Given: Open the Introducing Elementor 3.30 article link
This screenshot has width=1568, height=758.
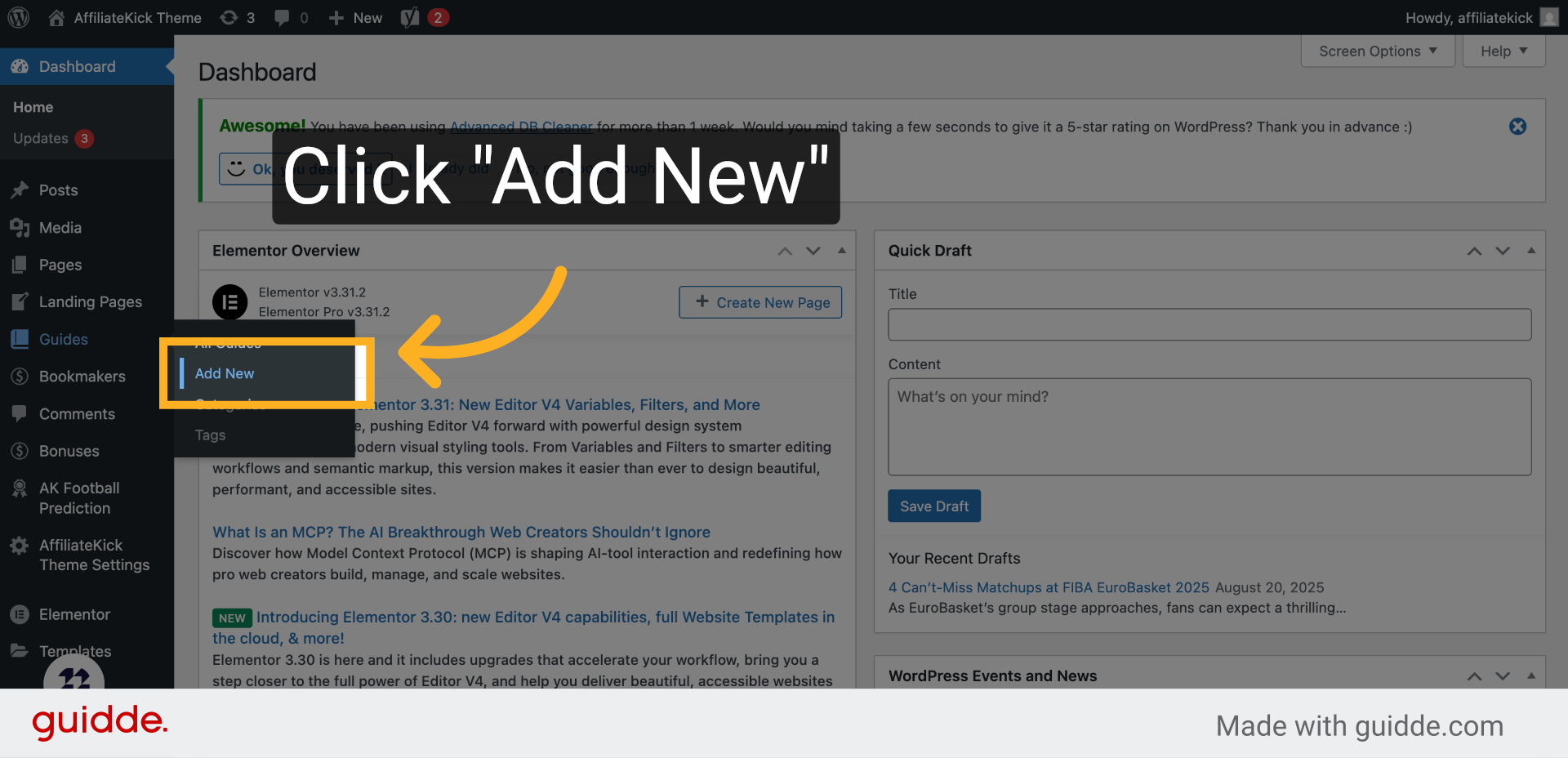Looking at the screenshot, I should (523, 627).
